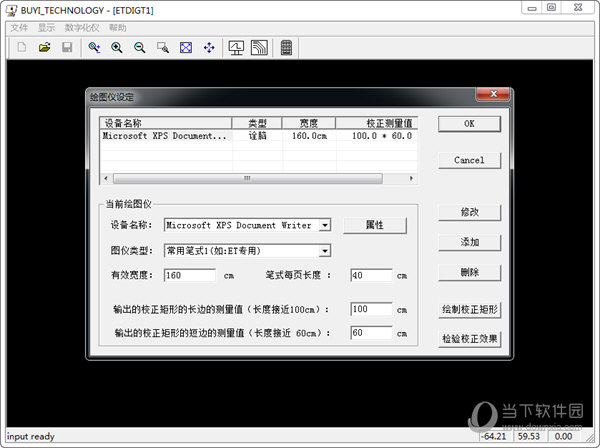600x448 pixels.
Task: Click the 删除 button
Action: click(x=469, y=273)
